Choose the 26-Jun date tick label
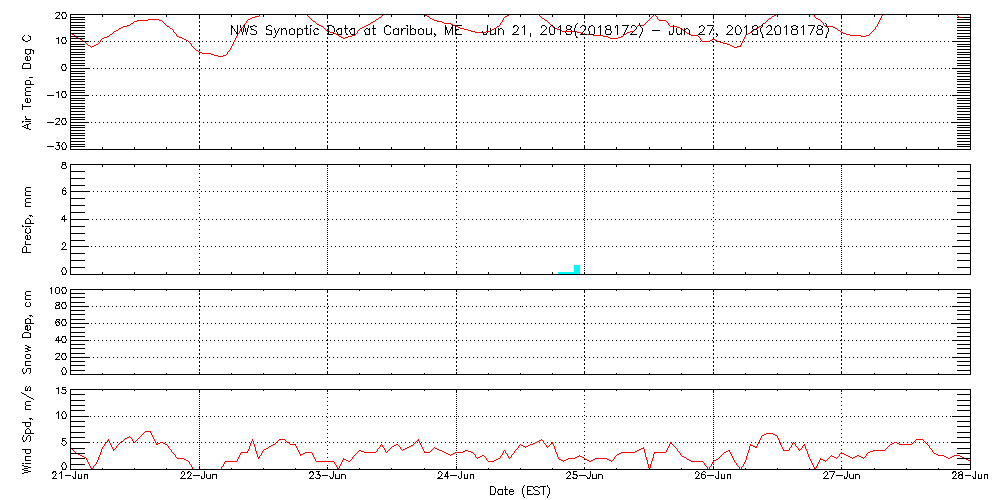This screenshot has height=500, width=1000. [x=713, y=478]
